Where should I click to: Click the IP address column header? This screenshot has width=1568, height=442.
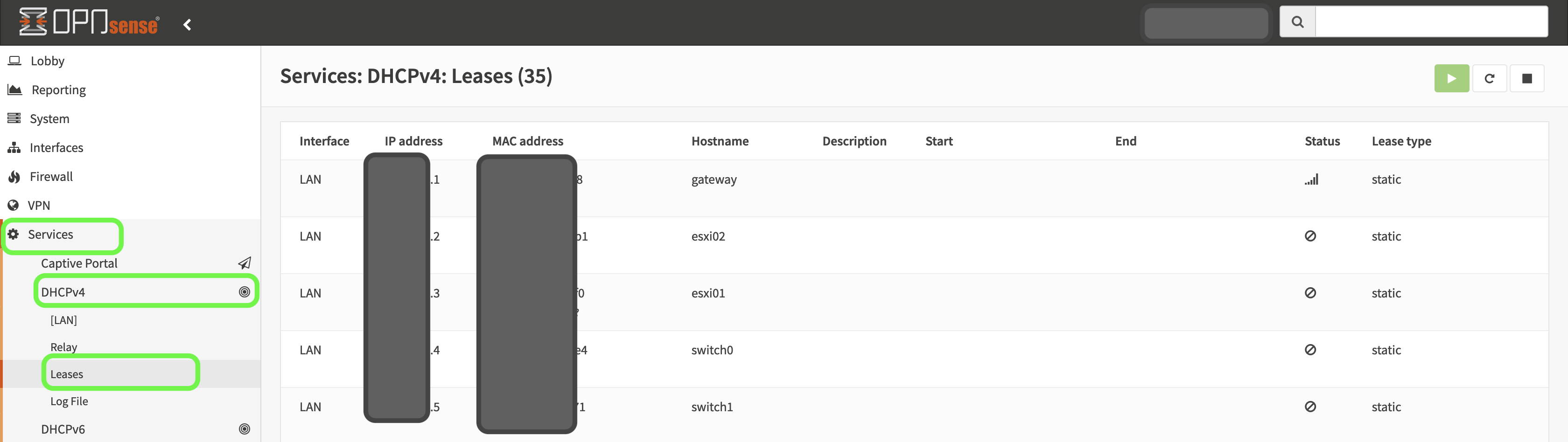tap(413, 141)
